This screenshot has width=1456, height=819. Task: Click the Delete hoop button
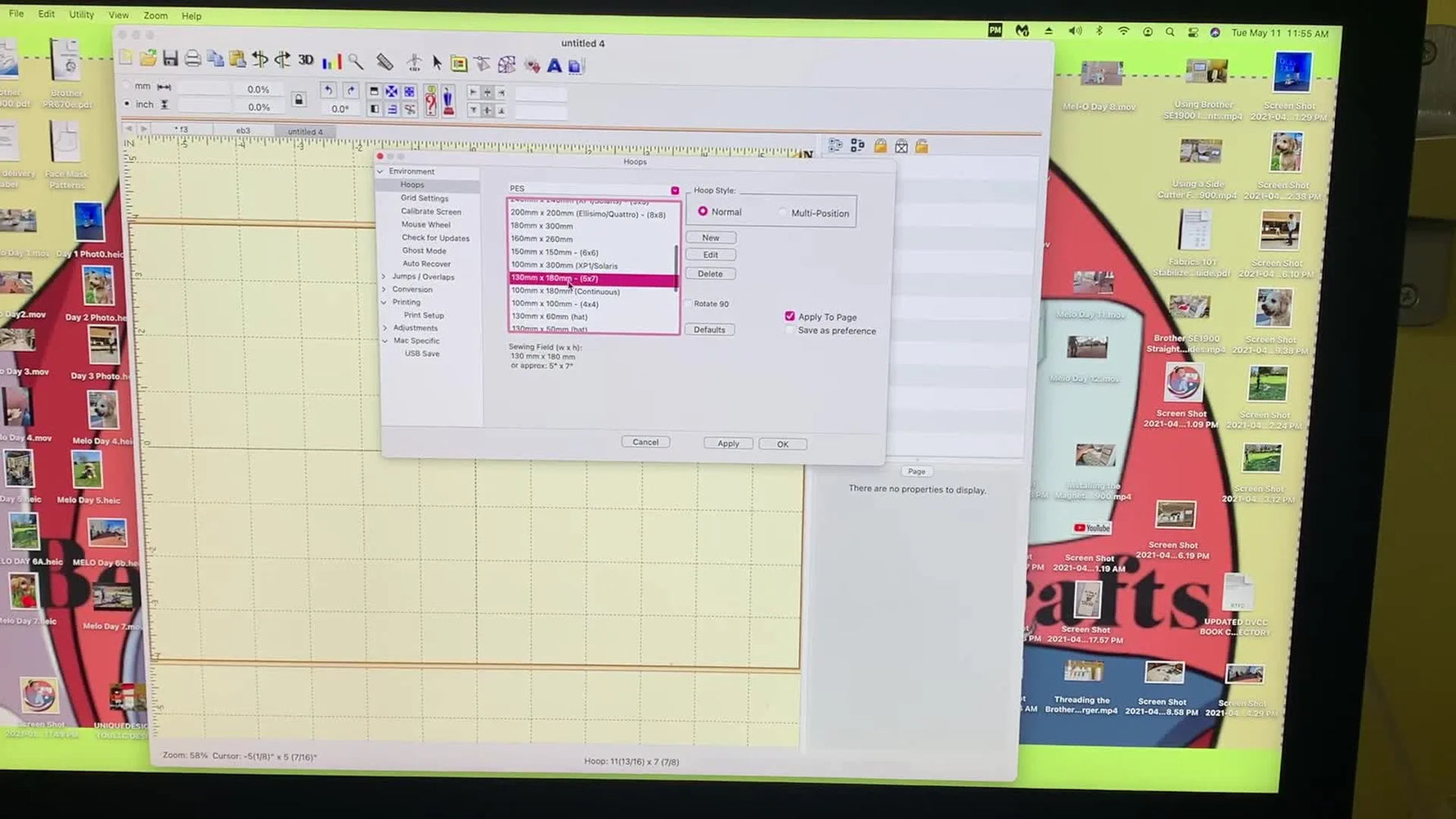[710, 273]
